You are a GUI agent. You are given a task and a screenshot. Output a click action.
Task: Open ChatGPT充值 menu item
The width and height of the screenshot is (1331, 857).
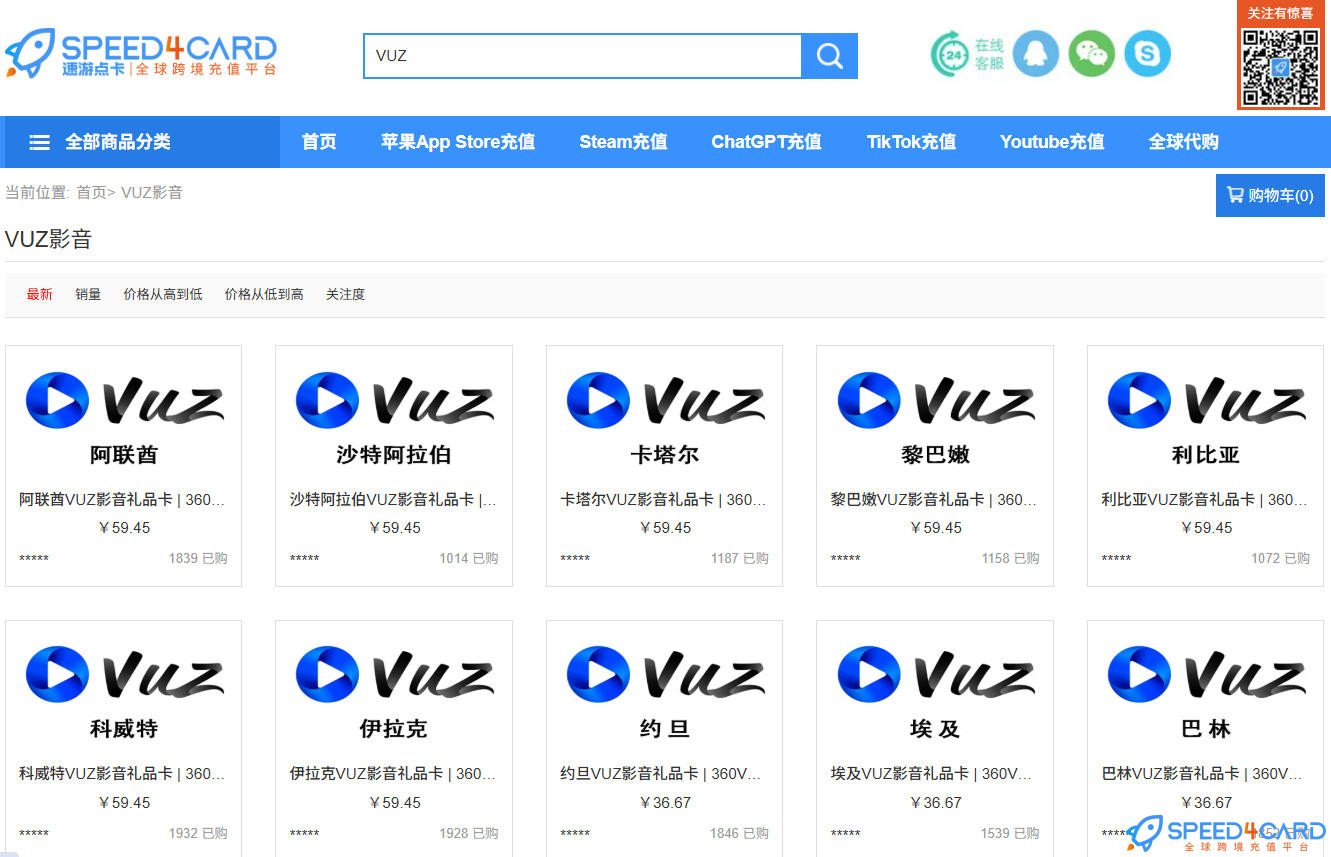point(766,142)
